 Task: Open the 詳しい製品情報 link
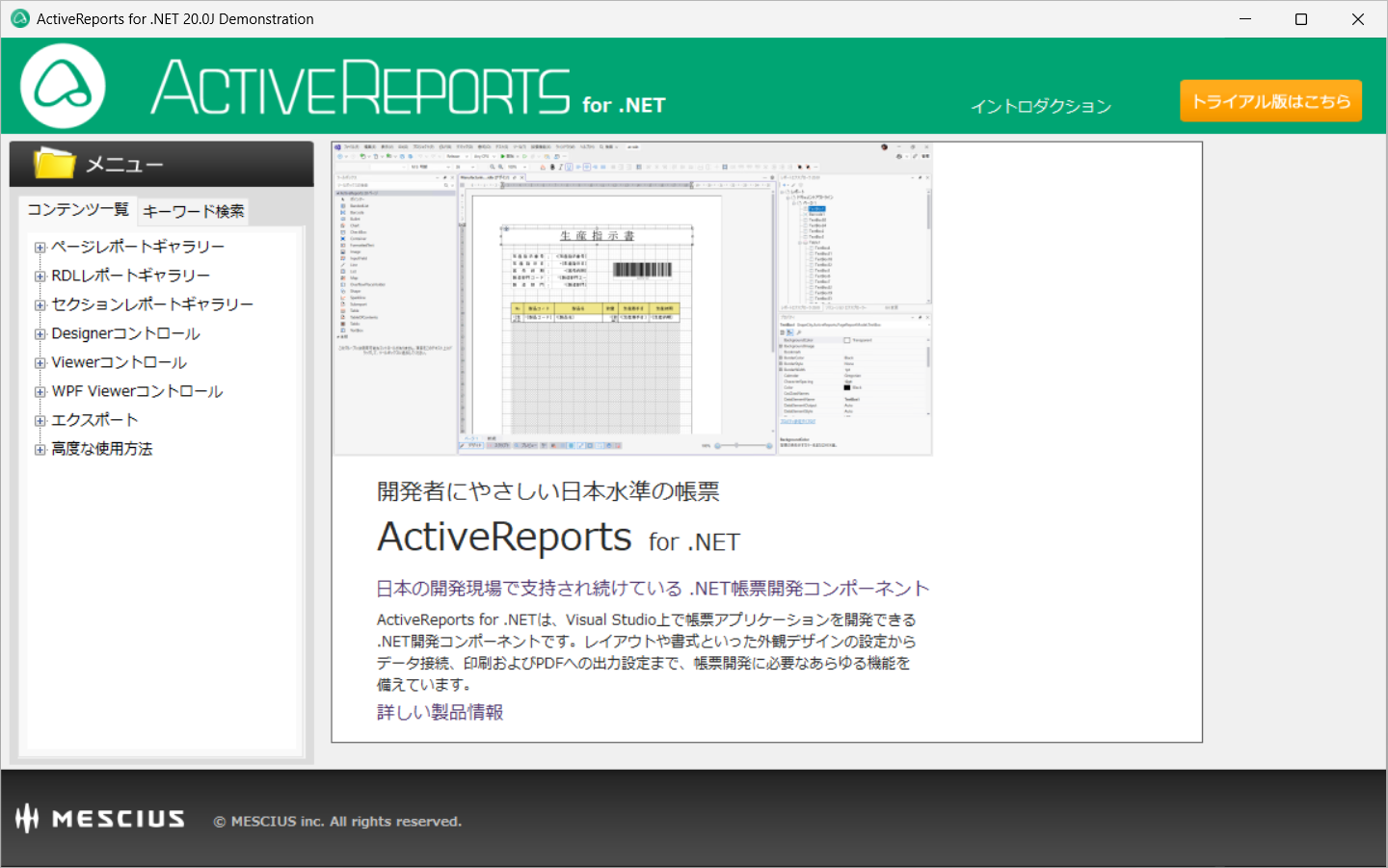pos(440,712)
